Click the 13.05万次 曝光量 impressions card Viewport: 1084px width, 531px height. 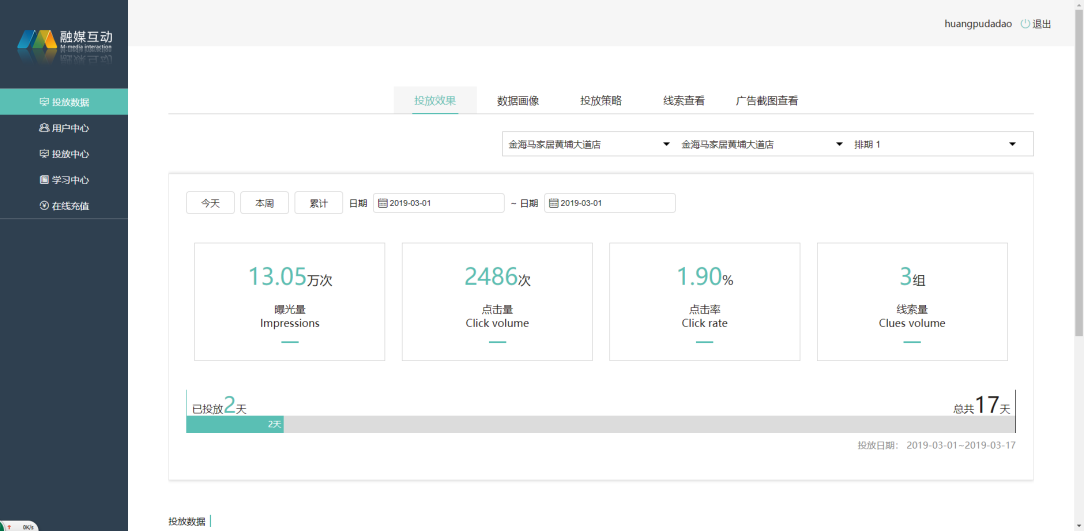pos(289,301)
